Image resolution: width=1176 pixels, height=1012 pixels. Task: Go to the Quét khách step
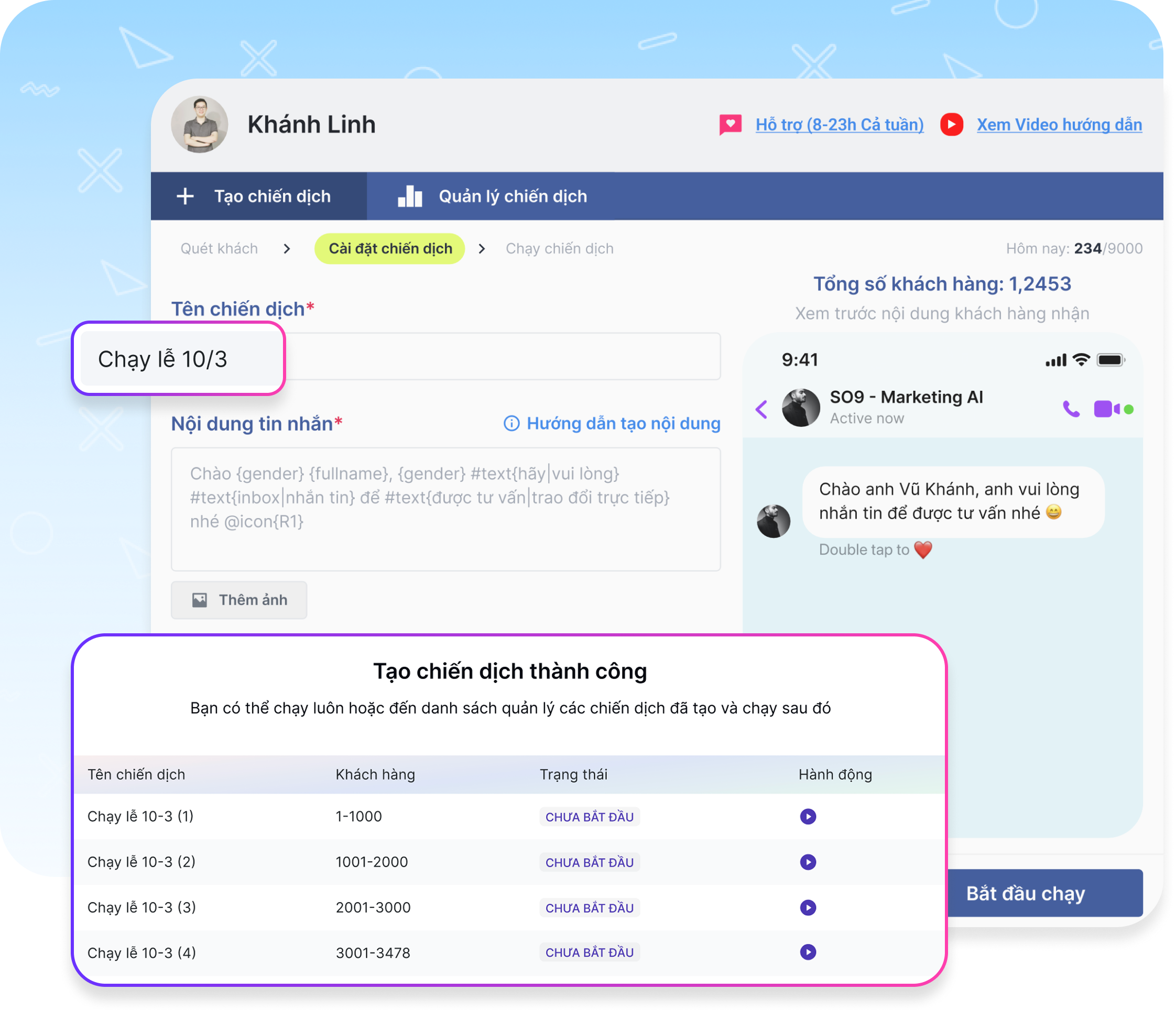pyautogui.click(x=219, y=248)
